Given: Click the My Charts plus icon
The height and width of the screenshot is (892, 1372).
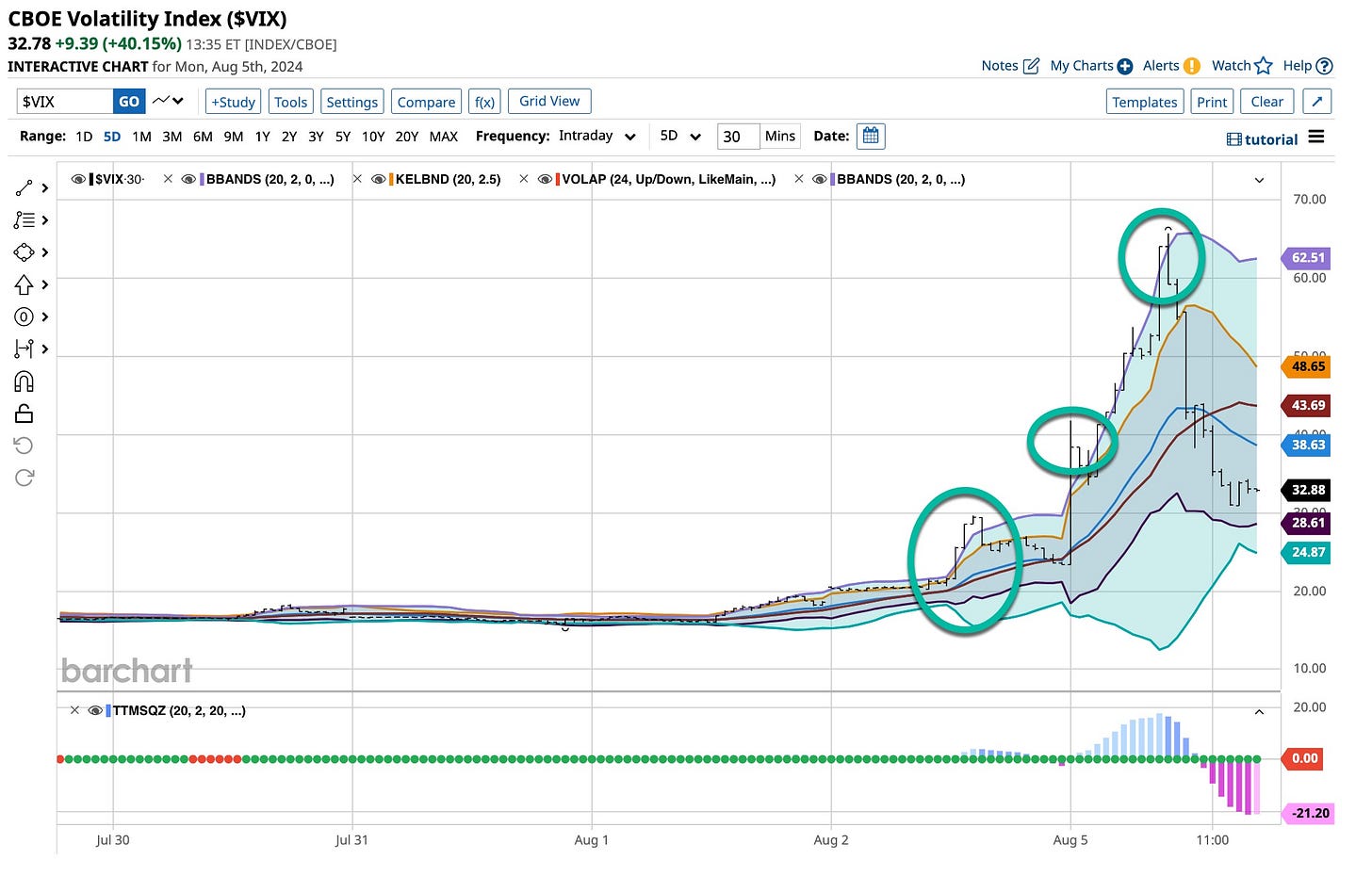Looking at the screenshot, I should click(1125, 66).
